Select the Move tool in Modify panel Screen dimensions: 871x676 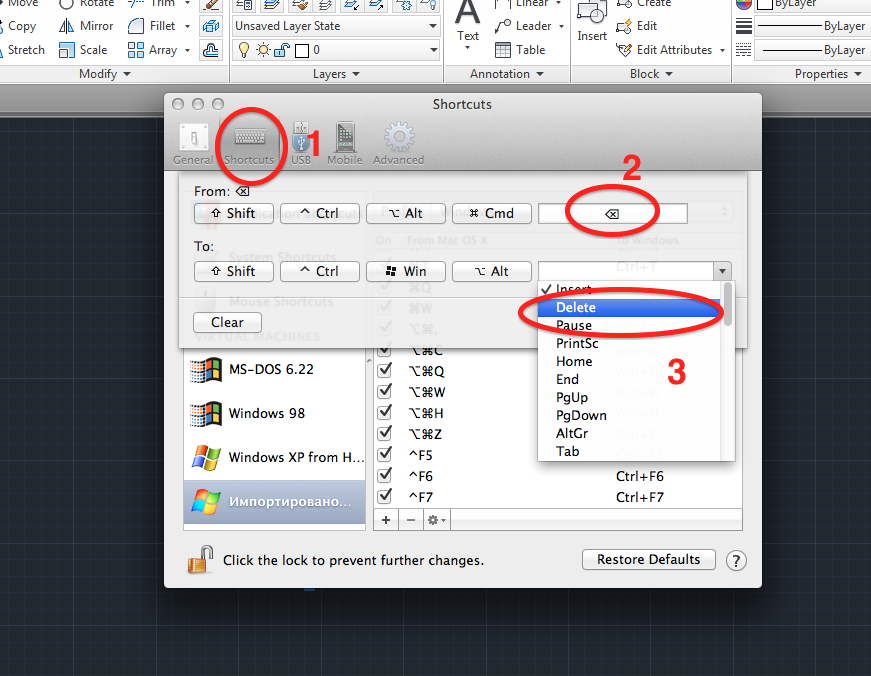coord(20,3)
